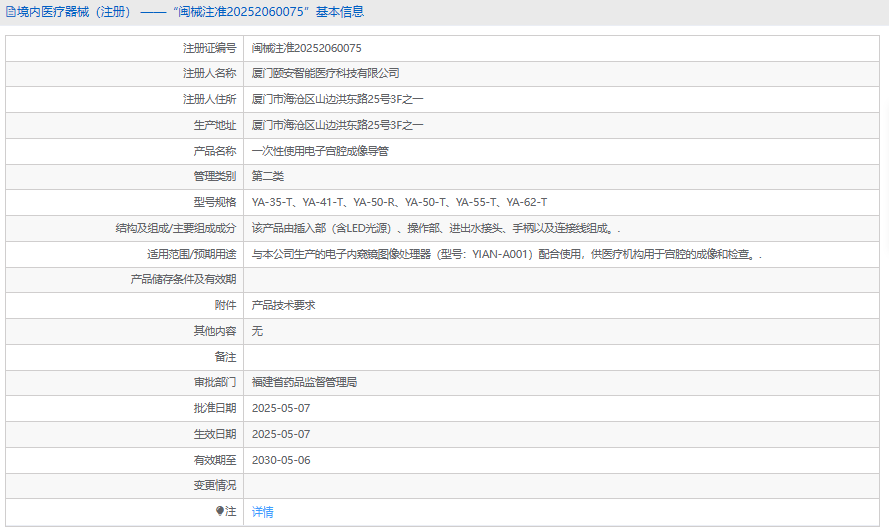Select registration number value 闽械注准20252060075
Image resolution: width=889 pixels, height=530 pixels.
point(306,48)
